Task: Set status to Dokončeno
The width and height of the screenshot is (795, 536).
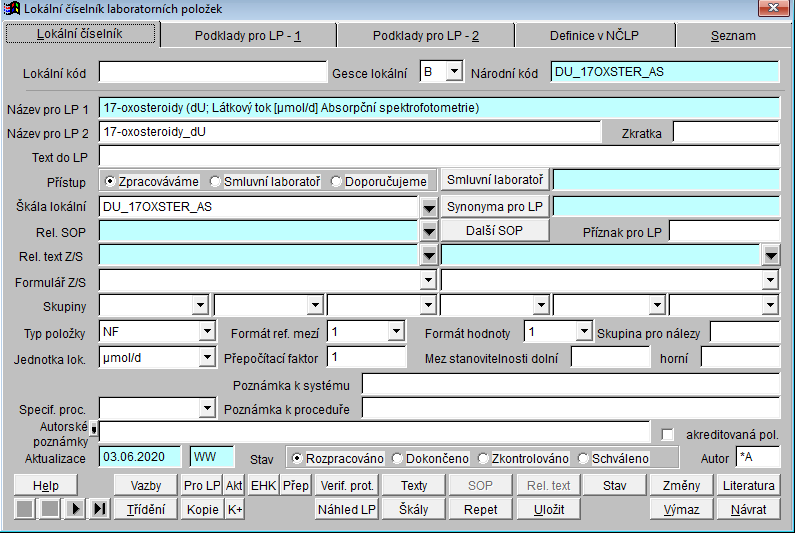Action: 397,458
